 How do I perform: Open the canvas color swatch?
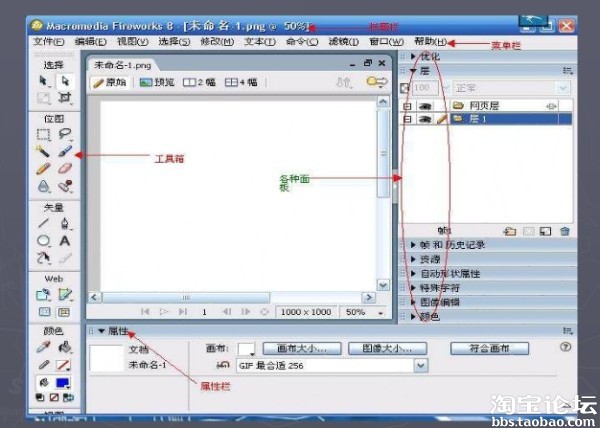point(246,349)
